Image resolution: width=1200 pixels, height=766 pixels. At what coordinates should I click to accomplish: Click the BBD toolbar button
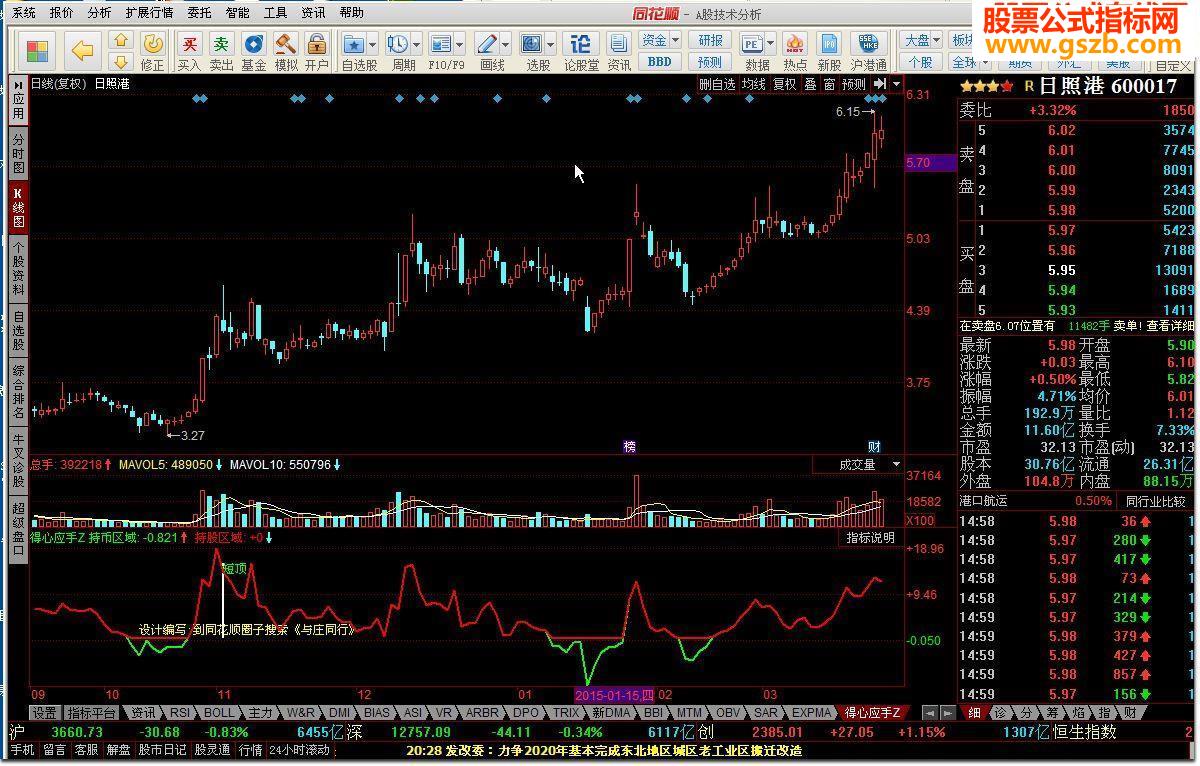660,61
